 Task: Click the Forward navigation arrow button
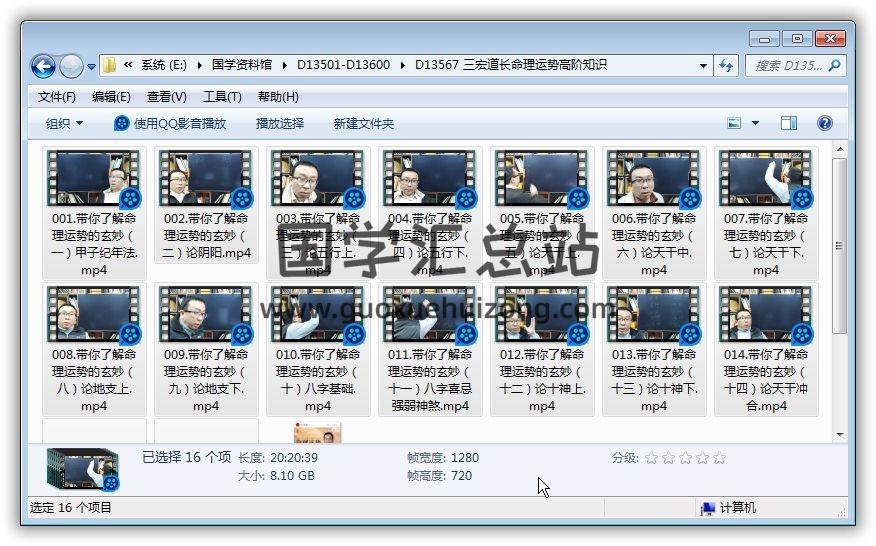click(x=71, y=66)
